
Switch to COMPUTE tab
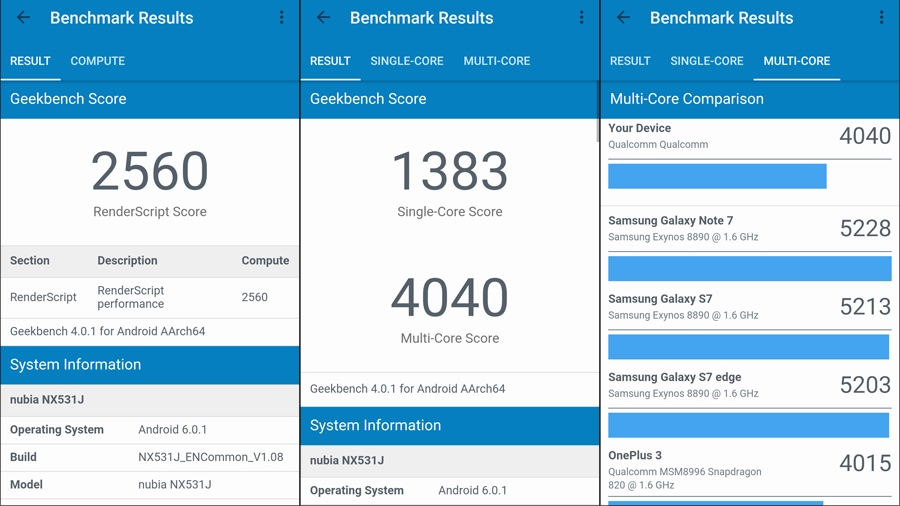(98, 61)
